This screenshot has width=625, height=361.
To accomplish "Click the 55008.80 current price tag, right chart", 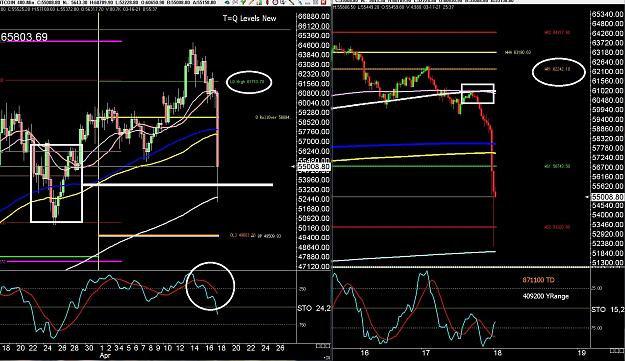I will click(x=607, y=197).
